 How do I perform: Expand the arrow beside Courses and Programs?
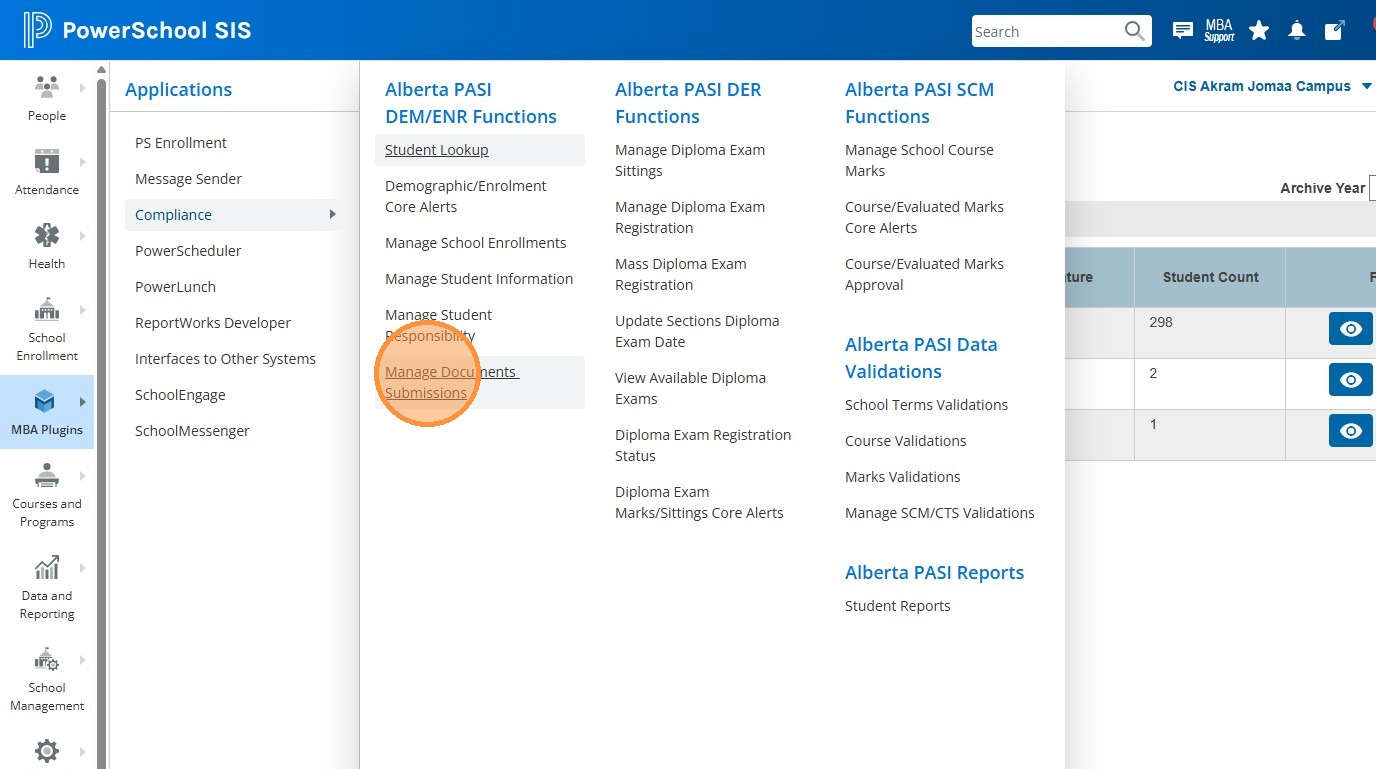pyautogui.click(x=83, y=476)
